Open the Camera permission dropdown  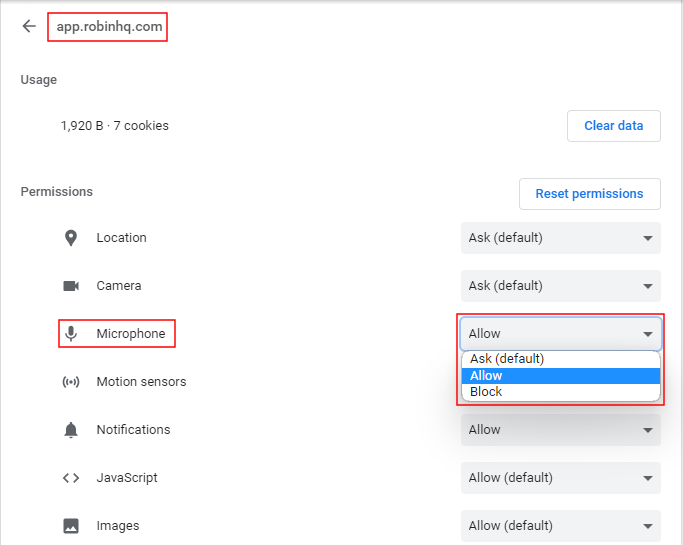pos(560,286)
